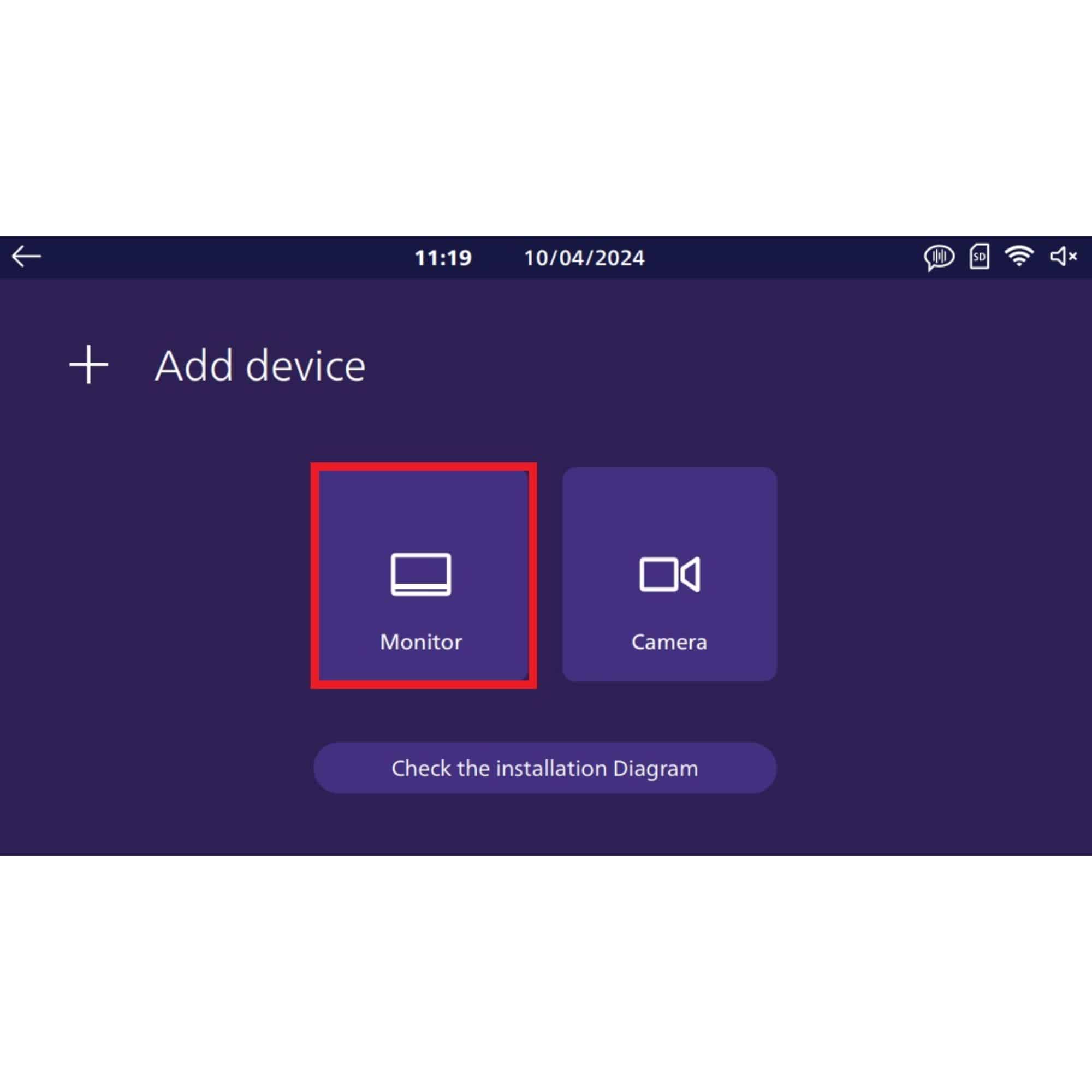Click the 10/04/2024 date display
Image resolution: width=1092 pixels, height=1092 pixels.
(x=584, y=258)
